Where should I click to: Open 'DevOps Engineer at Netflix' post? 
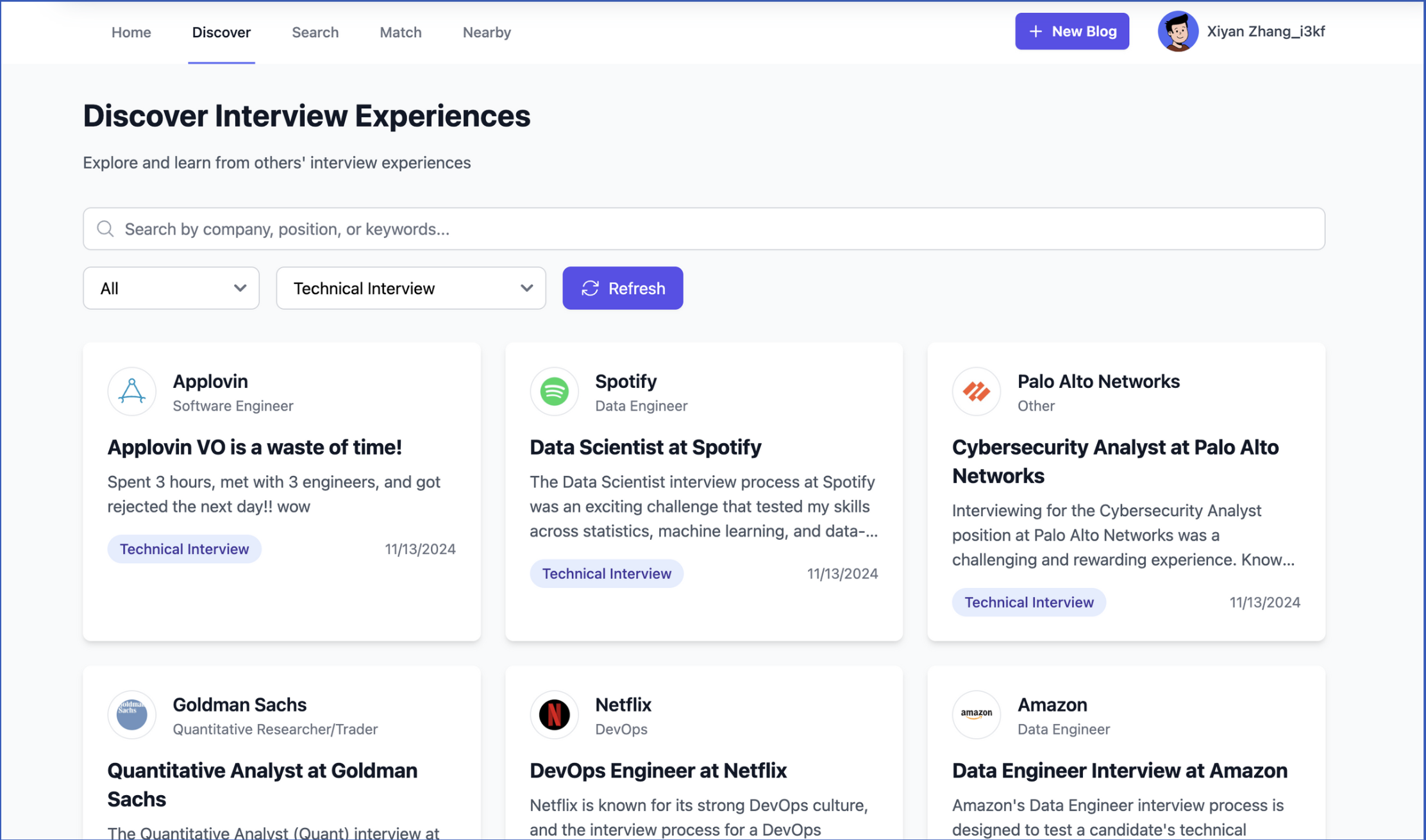[658, 770]
